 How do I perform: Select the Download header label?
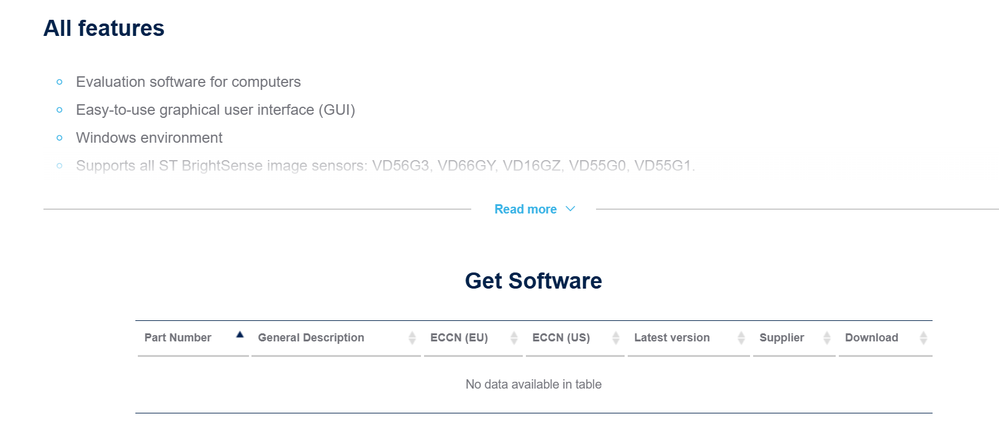pos(871,338)
